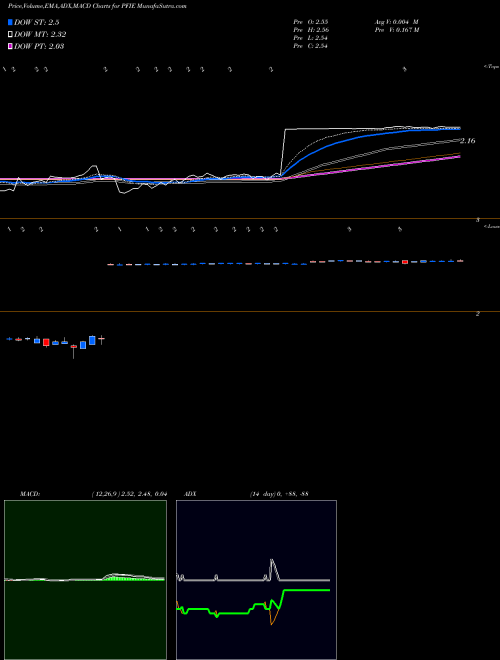Click the 'Pre C: 2.54' close value
Screen dimensions: 500x660
pyautogui.click(x=311, y=46)
